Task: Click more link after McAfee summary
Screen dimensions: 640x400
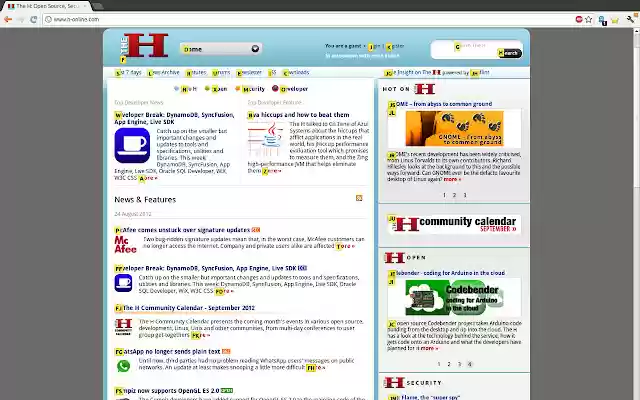Action: click(345, 246)
